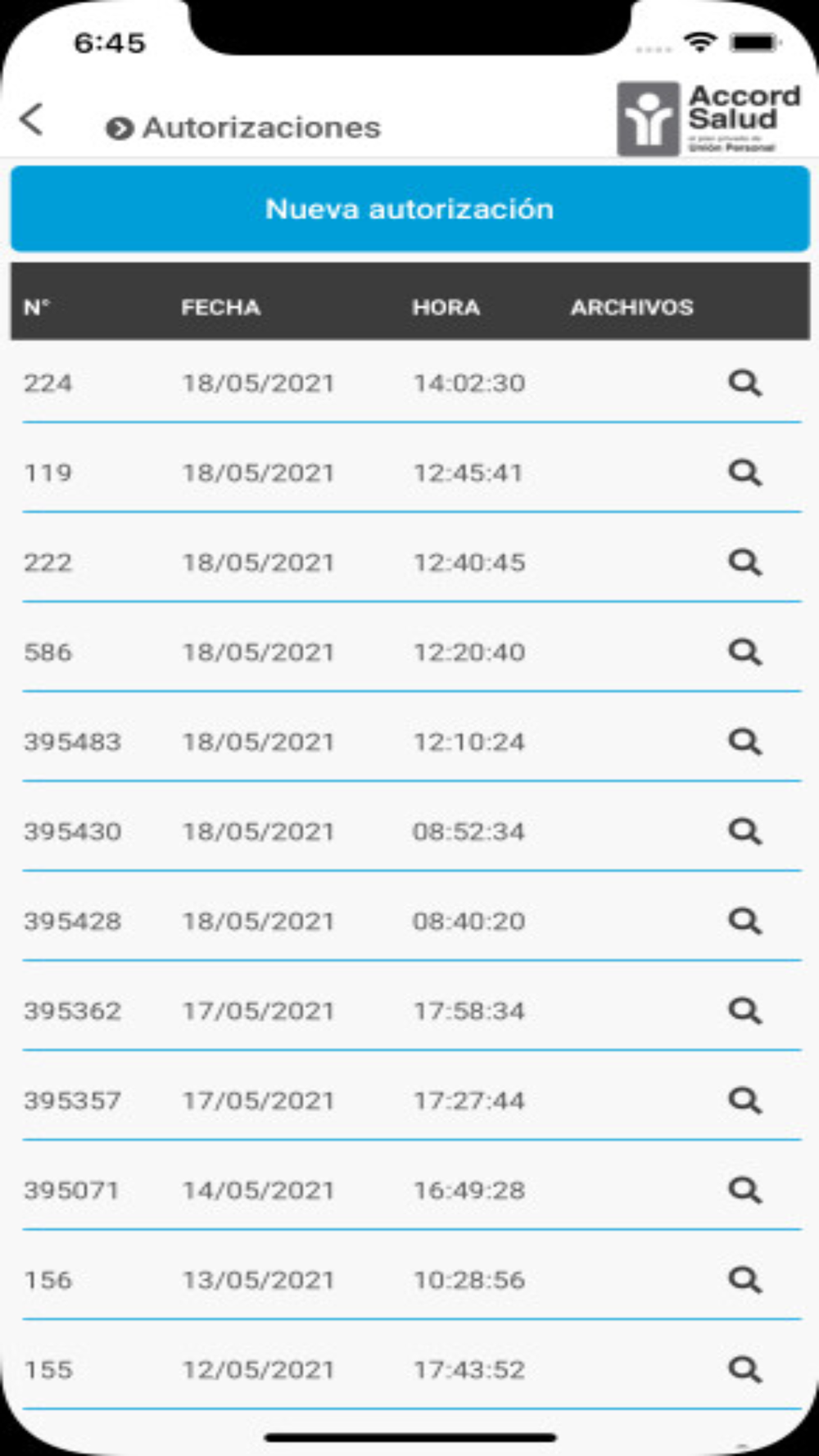The image size is (819, 1456).
Task: Open files for authorization 155
Action: 745,1369
